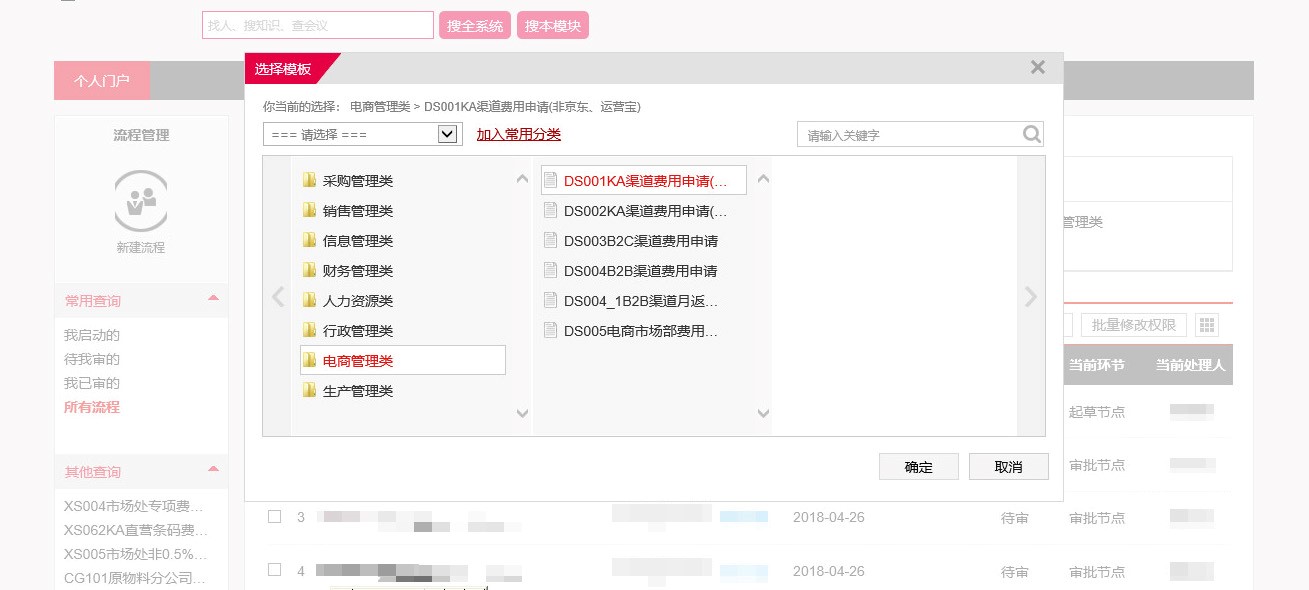1309x590 pixels.
Task: Choose the DS003B2C渠道费用申请 template
Action: pos(640,241)
